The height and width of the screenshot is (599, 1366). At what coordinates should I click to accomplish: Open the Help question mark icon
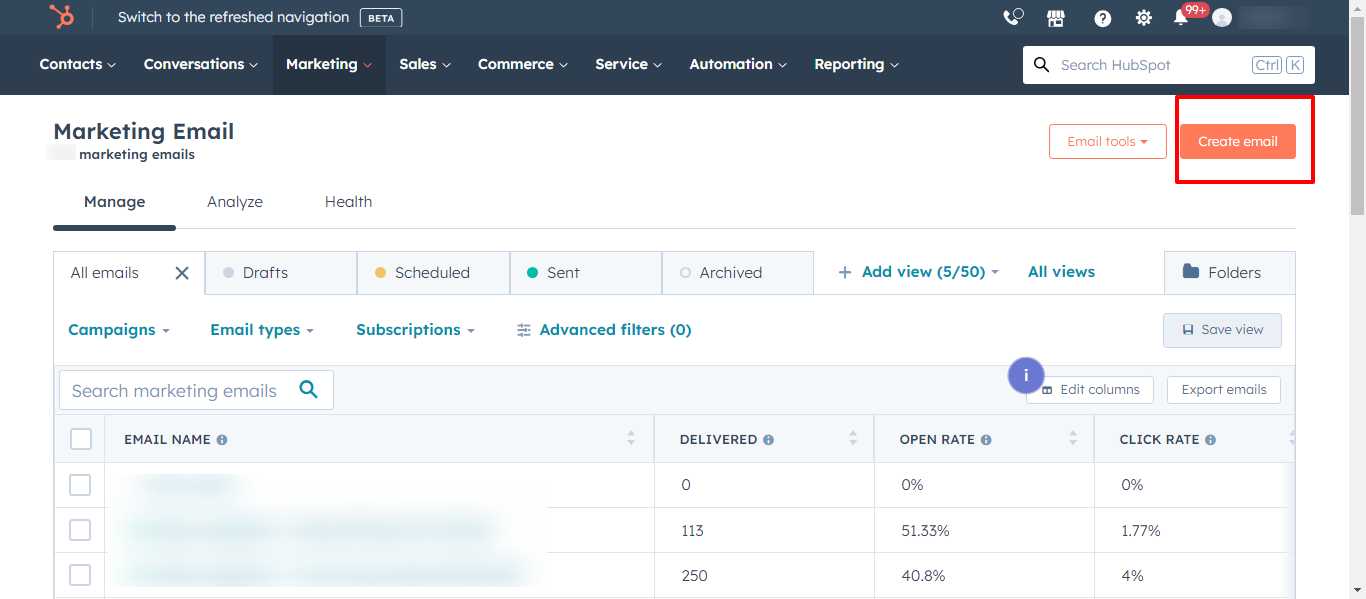point(1102,18)
